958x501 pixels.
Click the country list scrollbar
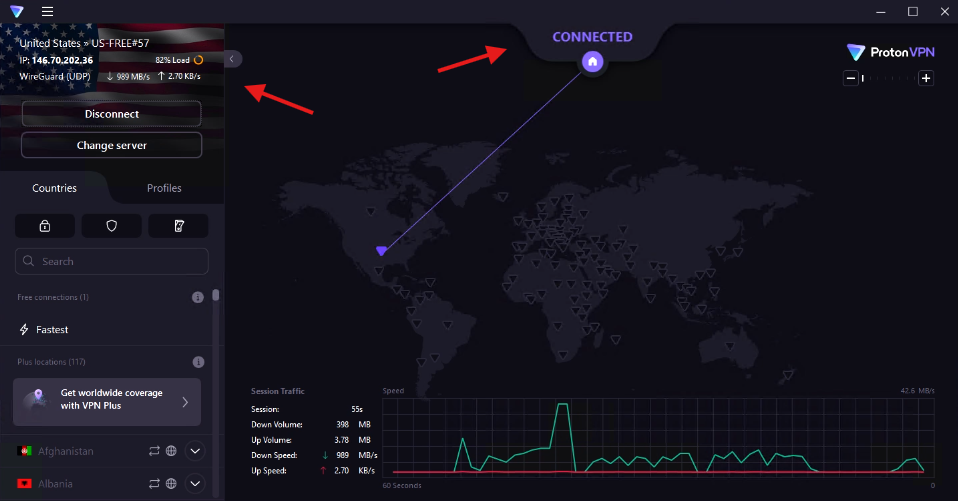(x=216, y=295)
